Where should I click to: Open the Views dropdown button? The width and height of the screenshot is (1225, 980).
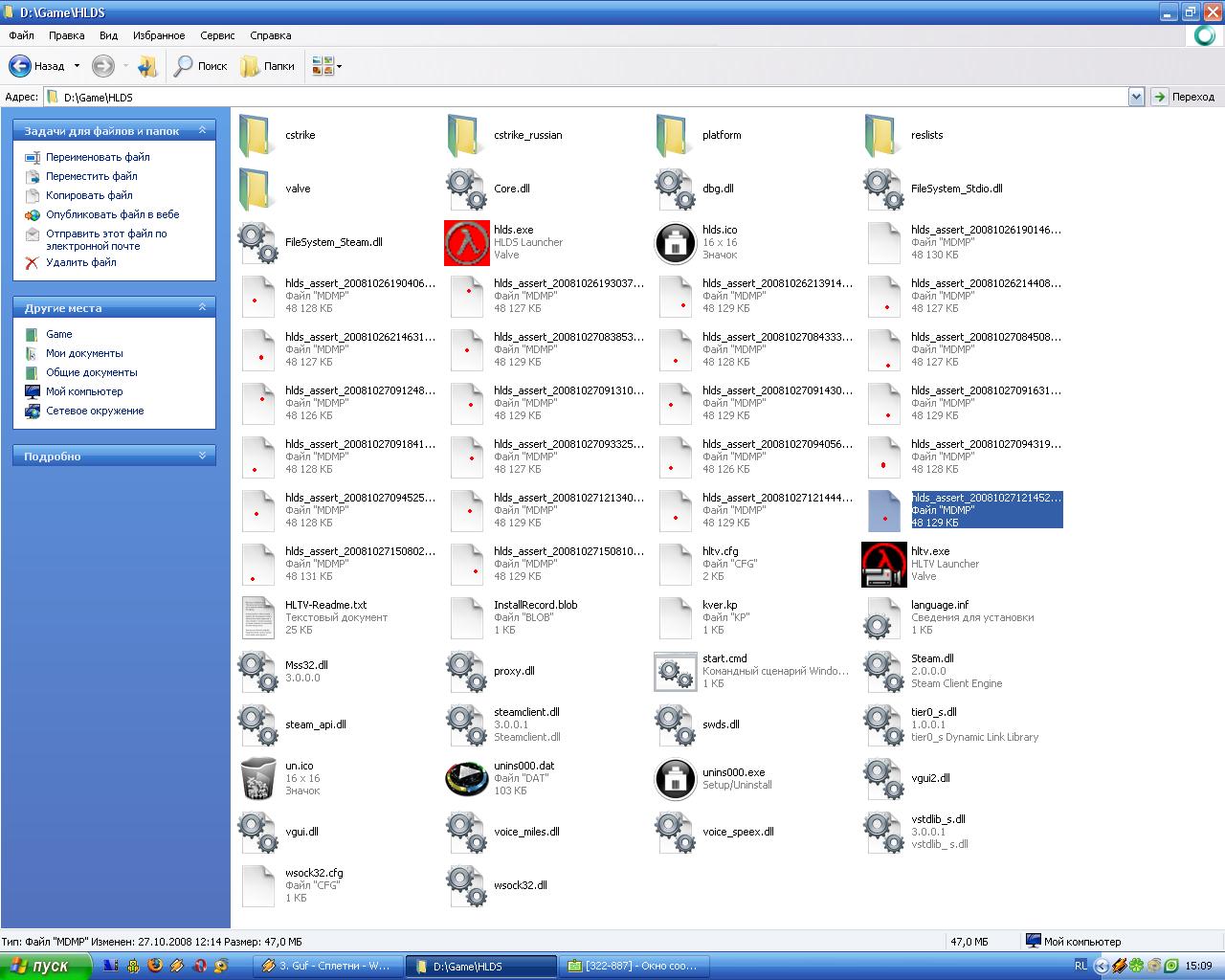coord(326,66)
